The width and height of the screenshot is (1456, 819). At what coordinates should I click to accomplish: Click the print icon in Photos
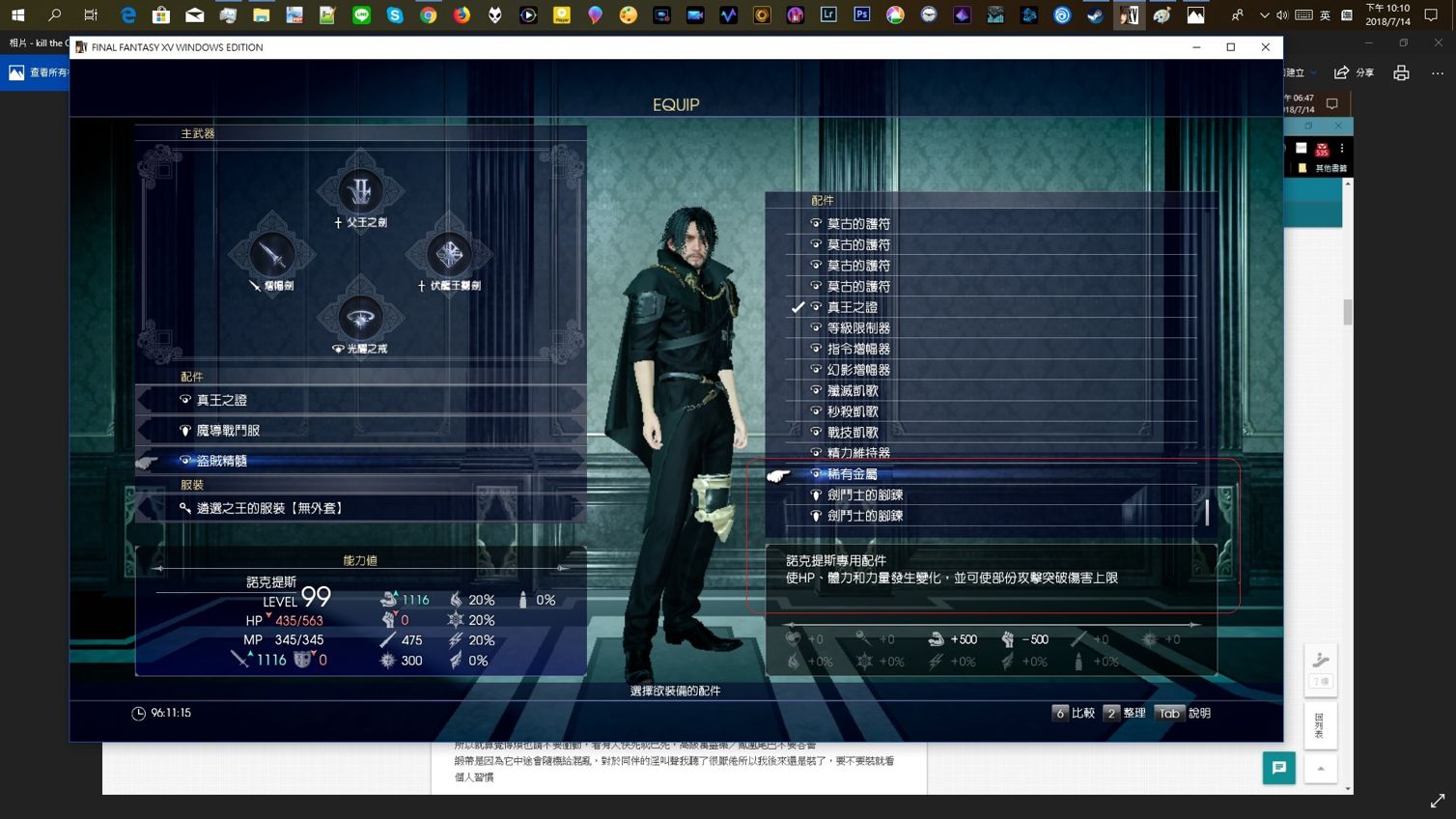(1401, 72)
